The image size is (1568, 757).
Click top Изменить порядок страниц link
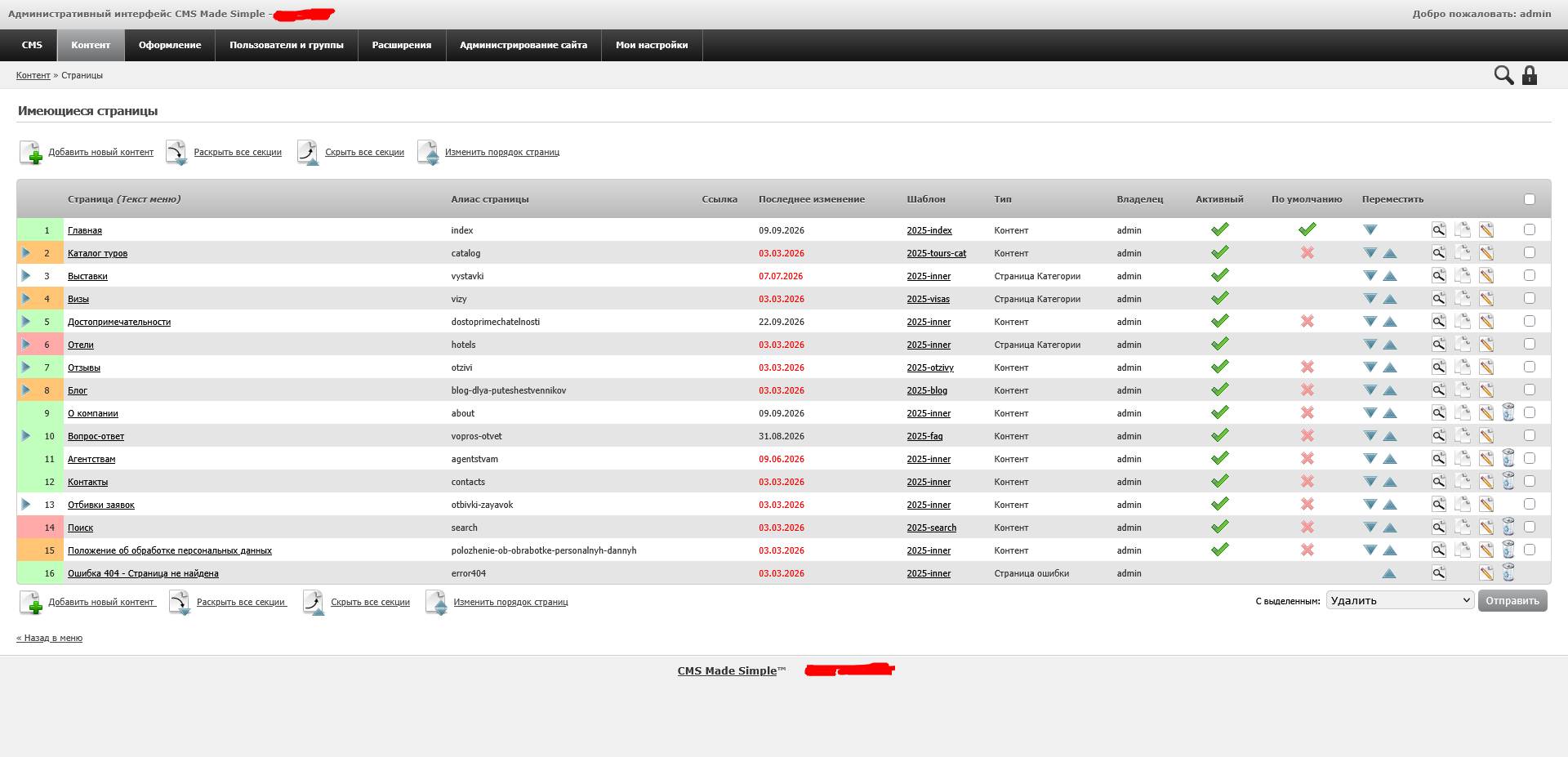click(502, 152)
